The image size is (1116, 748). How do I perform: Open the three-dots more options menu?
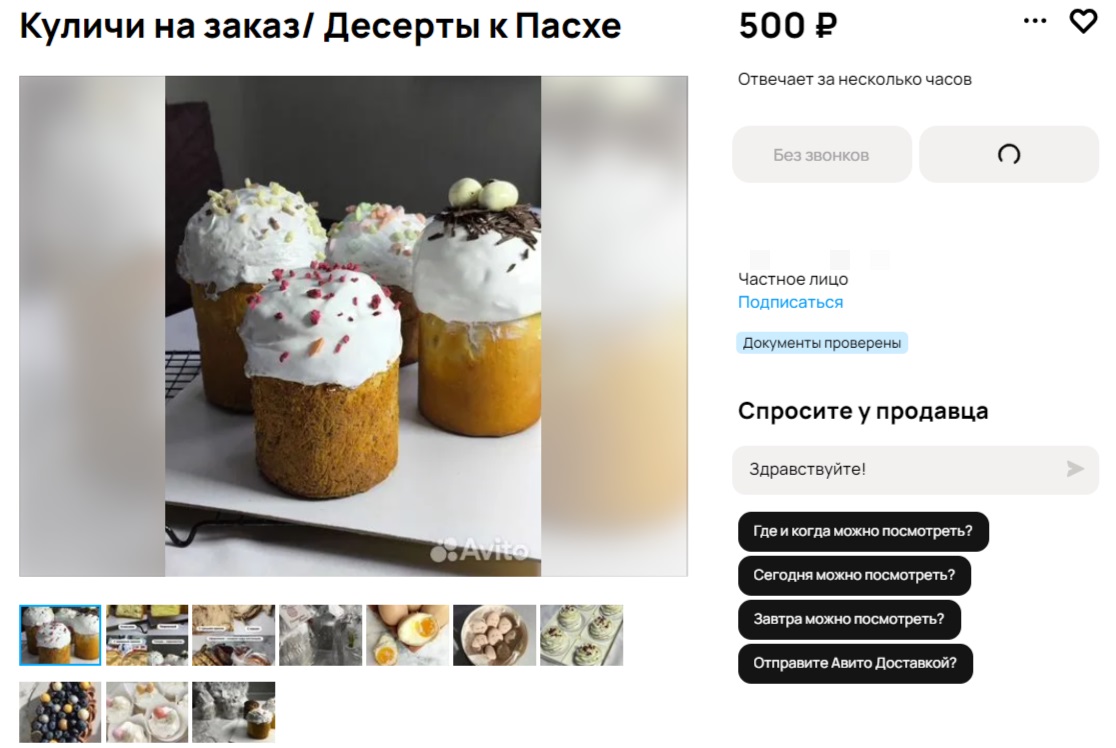click(1035, 21)
